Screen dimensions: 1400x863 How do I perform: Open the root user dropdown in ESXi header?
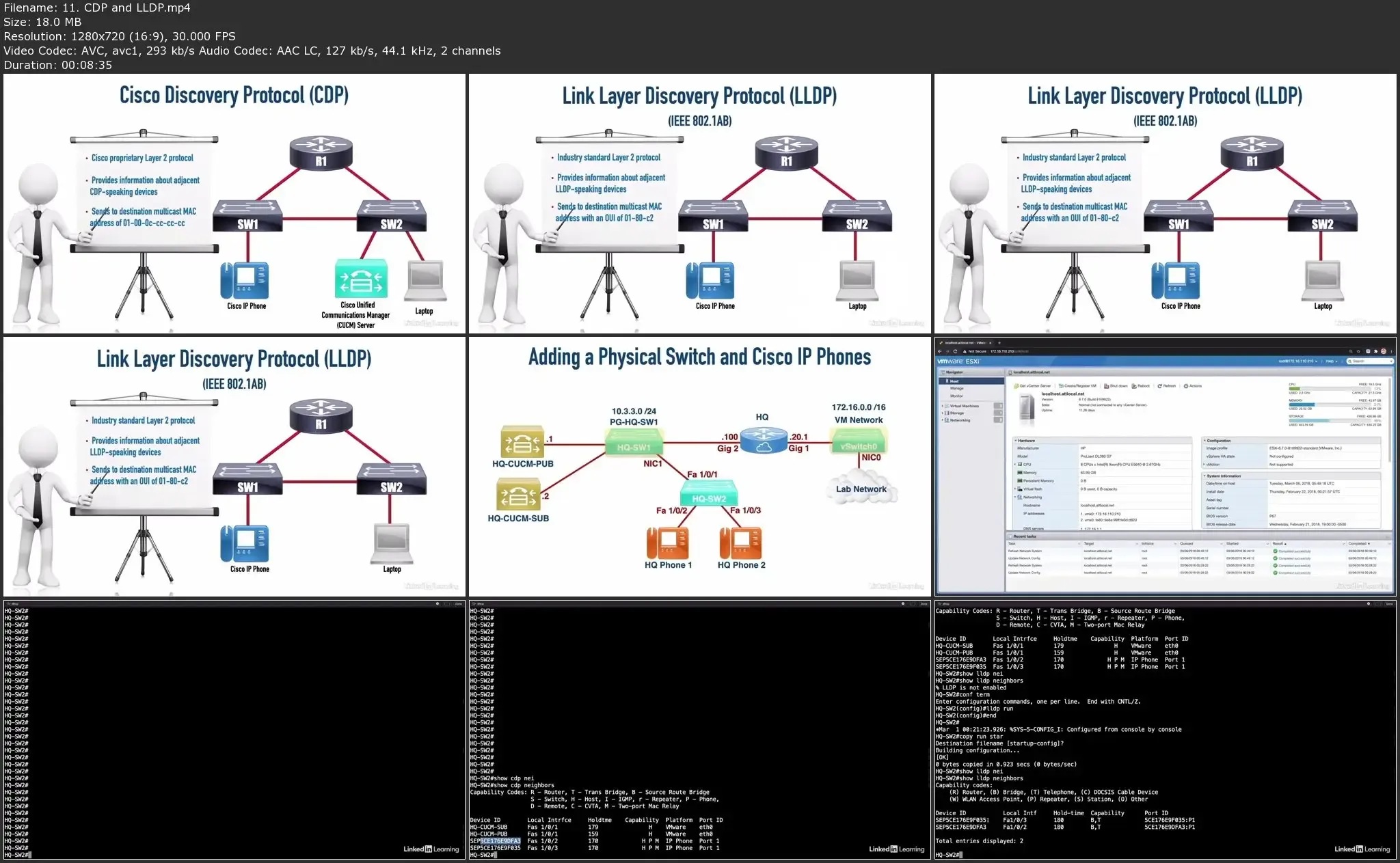pos(1298,361)
